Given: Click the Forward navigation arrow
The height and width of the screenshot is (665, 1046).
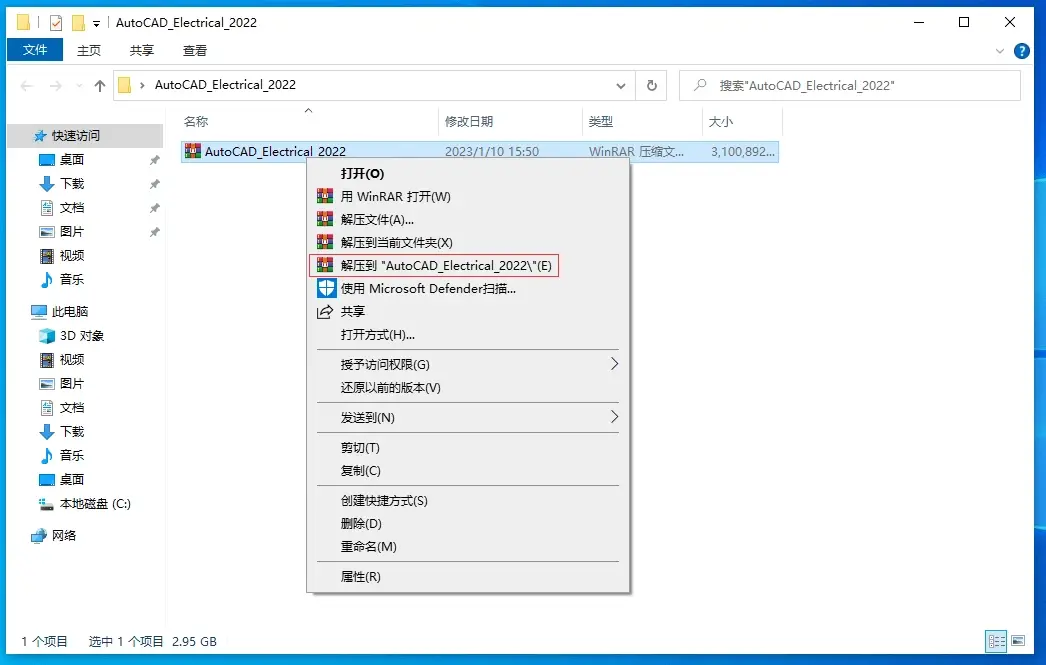Looking at the screenshot, I should click(x=56, y=85).
